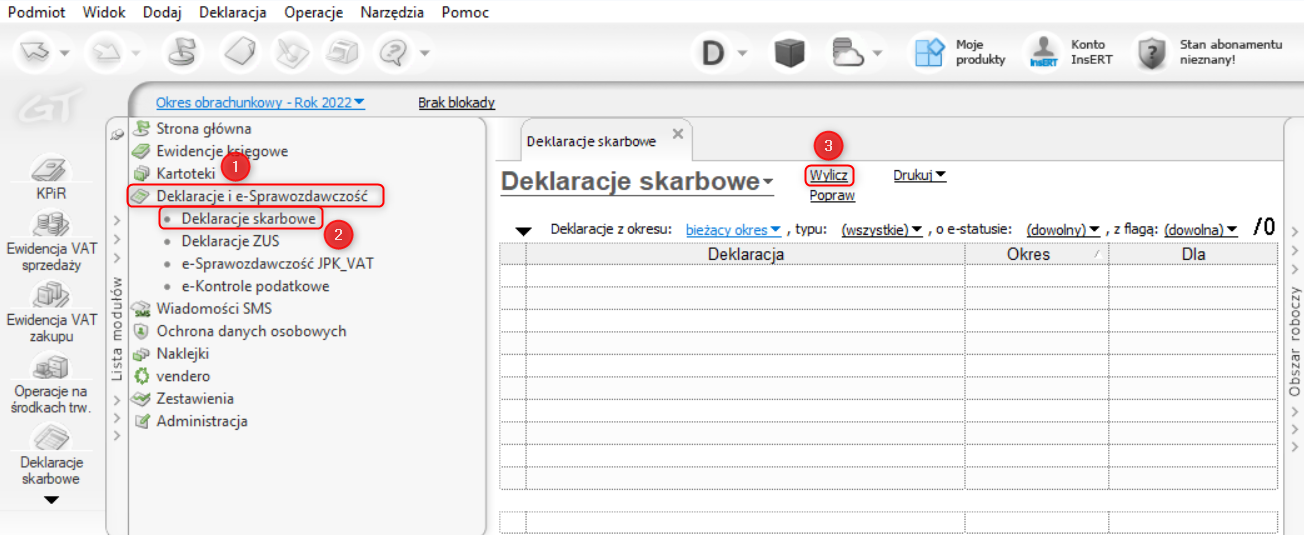
Task: Open Moje produkty
Action: click(961, 52)
